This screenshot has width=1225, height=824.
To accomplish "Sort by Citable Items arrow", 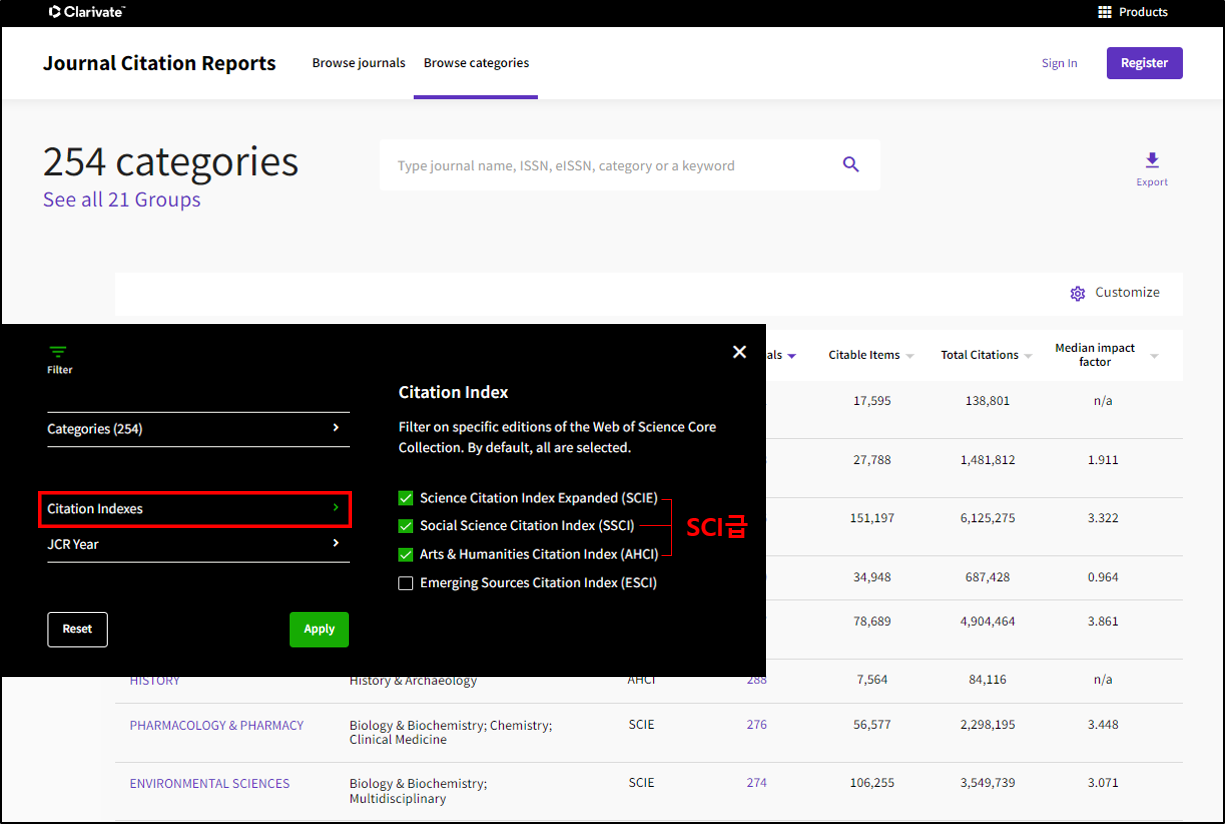I will click(x=910, y=356).
